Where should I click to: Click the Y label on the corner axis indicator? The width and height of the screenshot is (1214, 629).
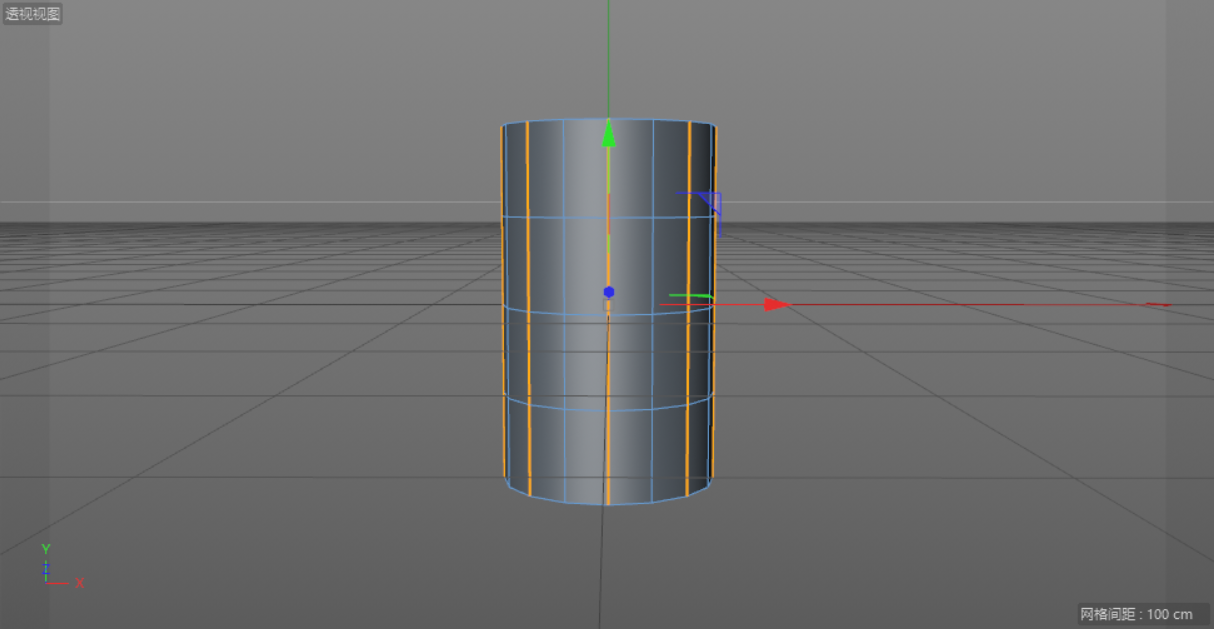click(46, 549)
